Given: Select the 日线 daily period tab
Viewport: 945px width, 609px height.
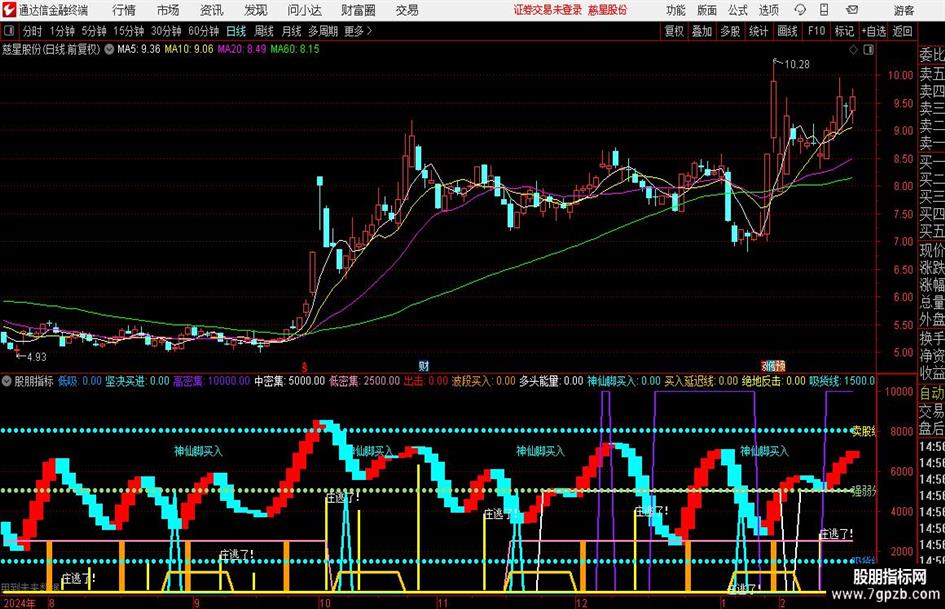Looking at the screenshot, I should pos(236,31).
